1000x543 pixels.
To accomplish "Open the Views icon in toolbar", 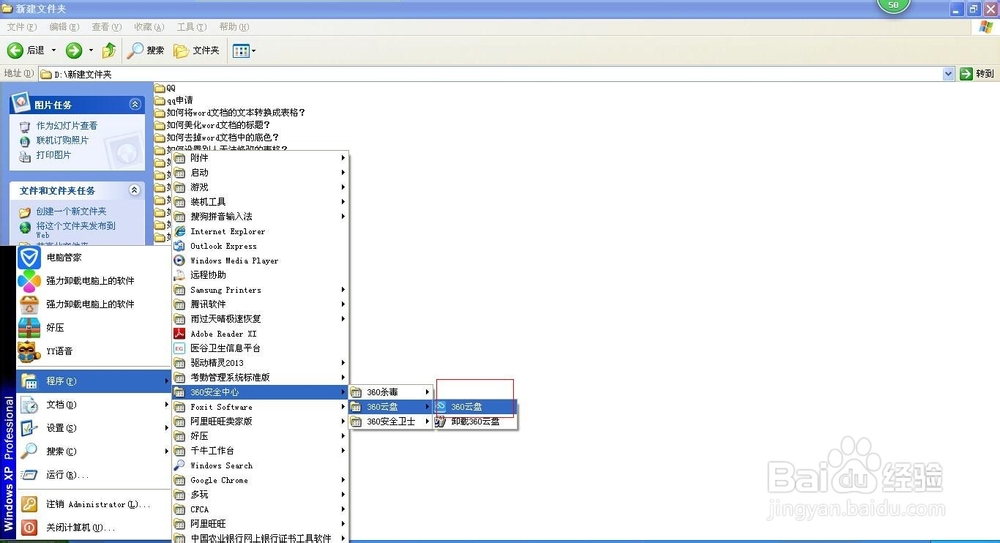I will (240, 51).
